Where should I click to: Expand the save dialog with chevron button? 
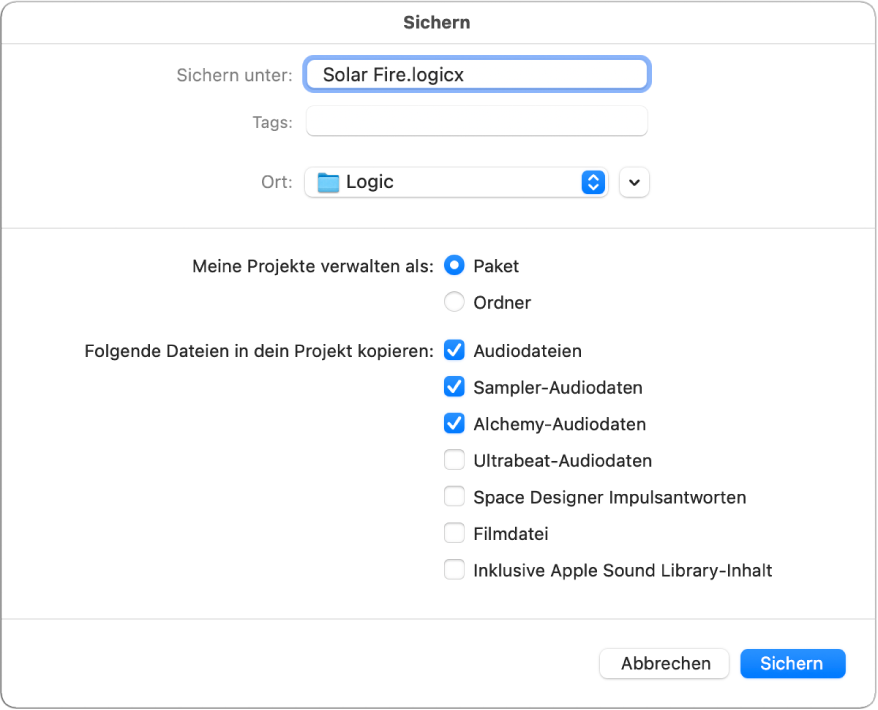click(x=634, y=182)
